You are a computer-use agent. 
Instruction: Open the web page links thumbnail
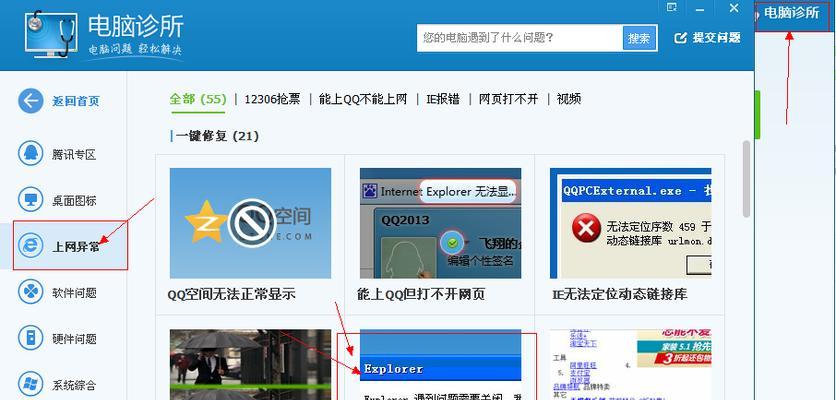(631, 365)
